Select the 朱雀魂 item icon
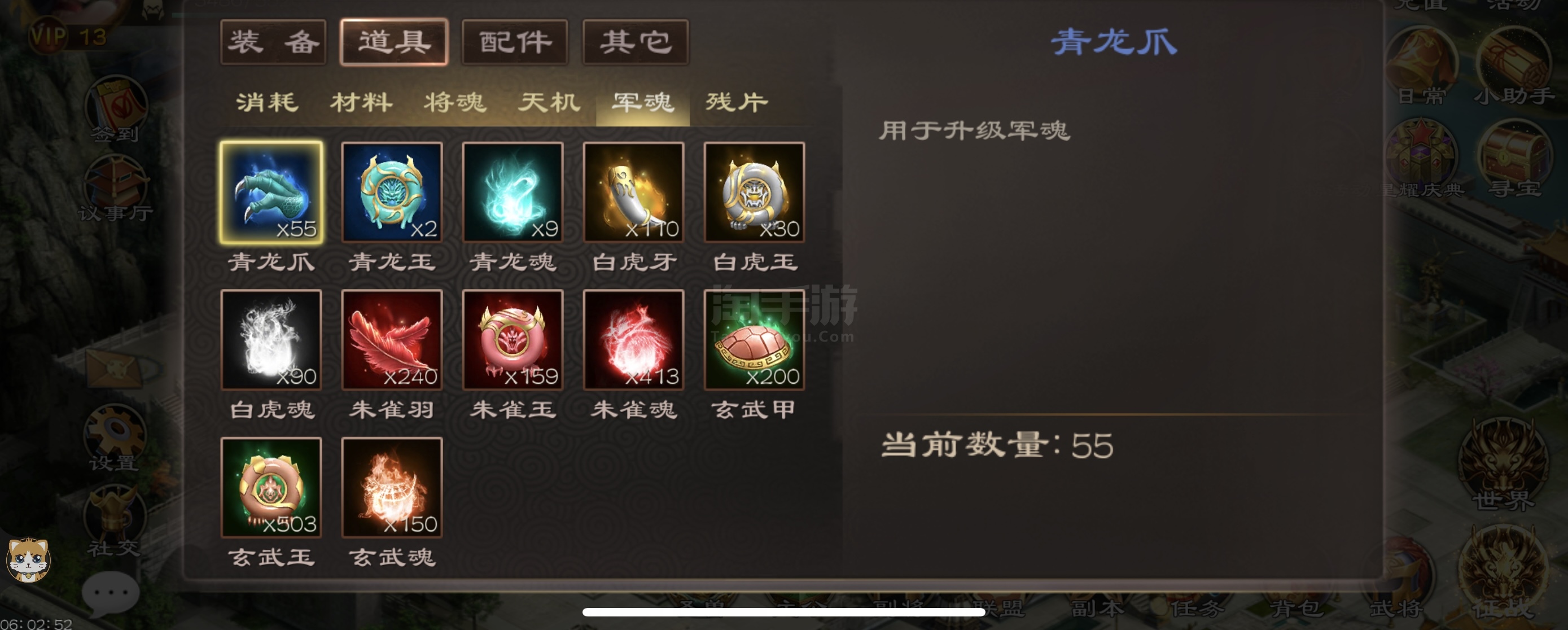This screenshot has width=1568, height=630. pos(633,340)
